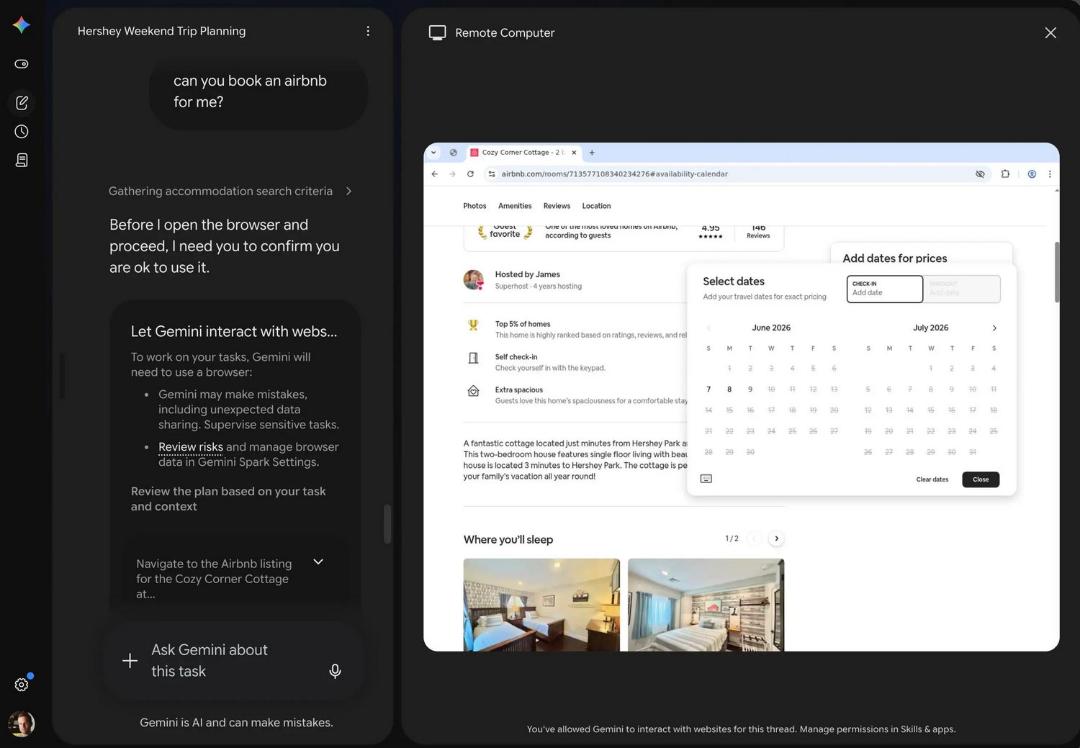Open a new browser tab
Image resolution: width=1080 pixels, height=748 pixels.
592,152
